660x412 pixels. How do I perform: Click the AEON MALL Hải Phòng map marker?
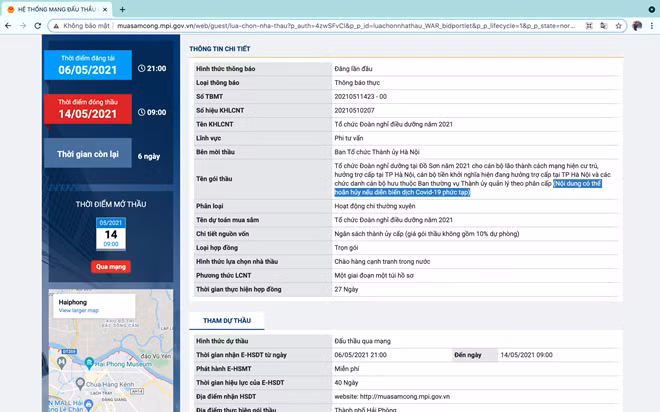[88, 404]
